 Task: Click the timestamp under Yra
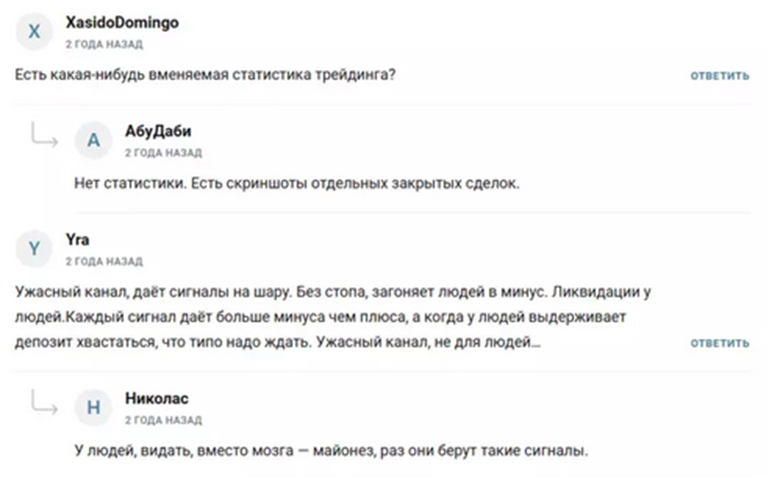(x=104, y=261)
